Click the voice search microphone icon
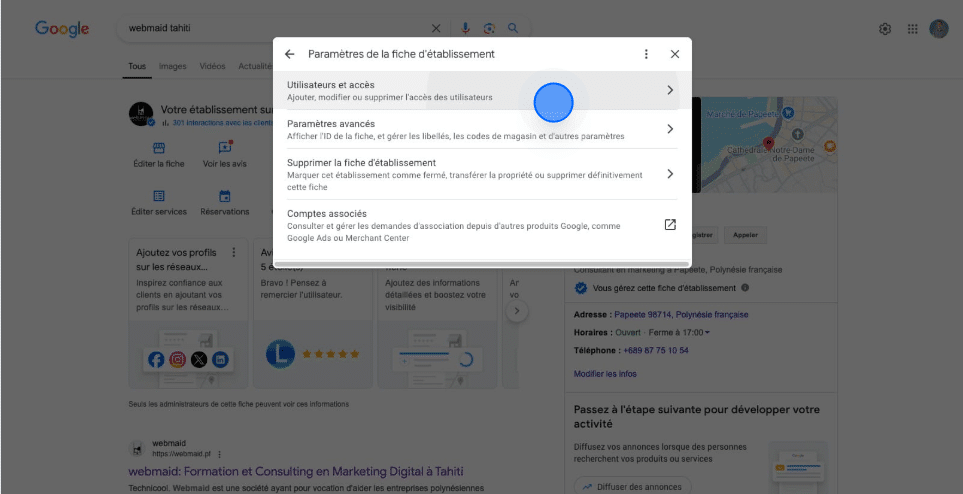 click(465, 28)
